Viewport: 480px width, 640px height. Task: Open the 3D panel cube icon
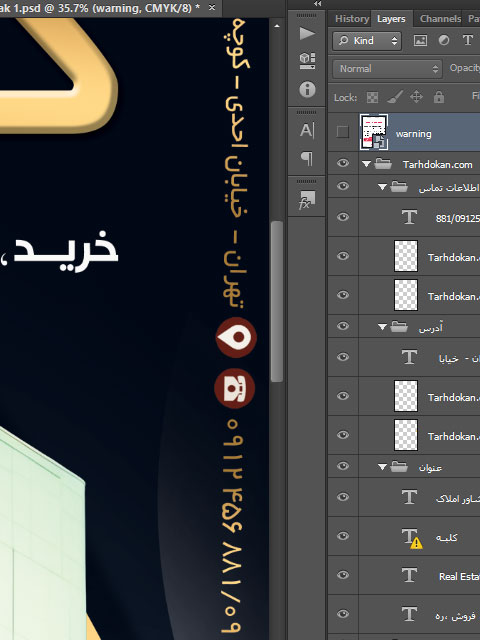[307, 61]
